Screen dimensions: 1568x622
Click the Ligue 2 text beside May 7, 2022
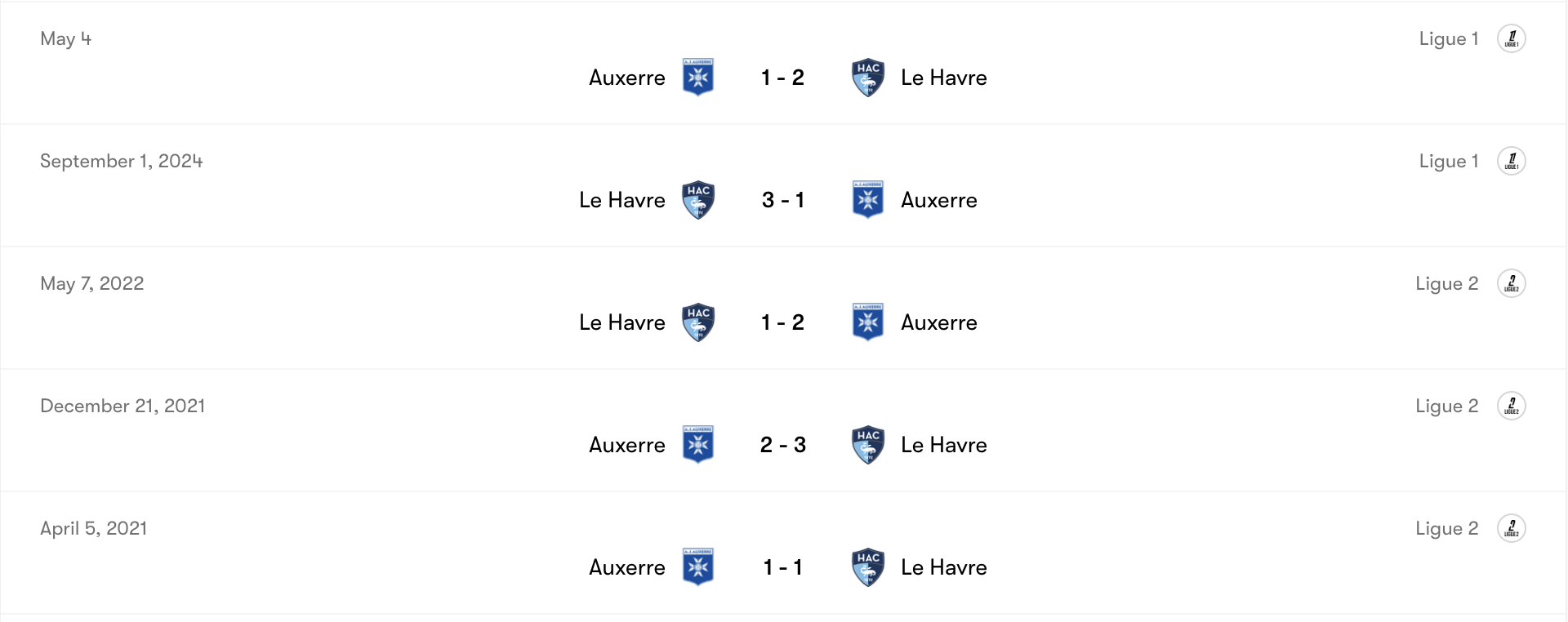(x=1446, y=283)
